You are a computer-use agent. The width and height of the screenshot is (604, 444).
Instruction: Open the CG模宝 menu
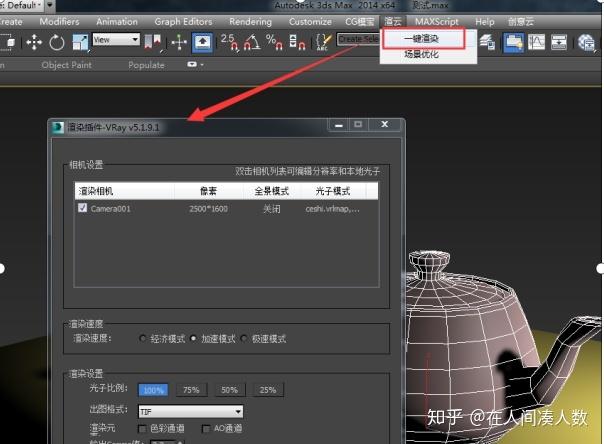[x=359, y=22]
